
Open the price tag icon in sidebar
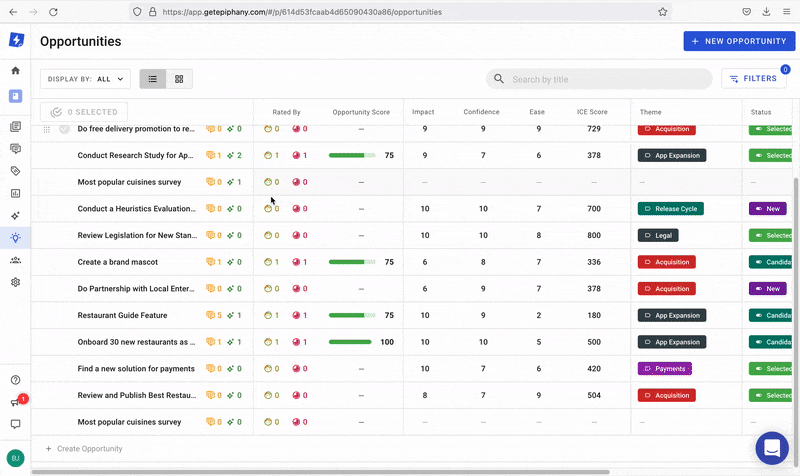[x=15, y=171]
